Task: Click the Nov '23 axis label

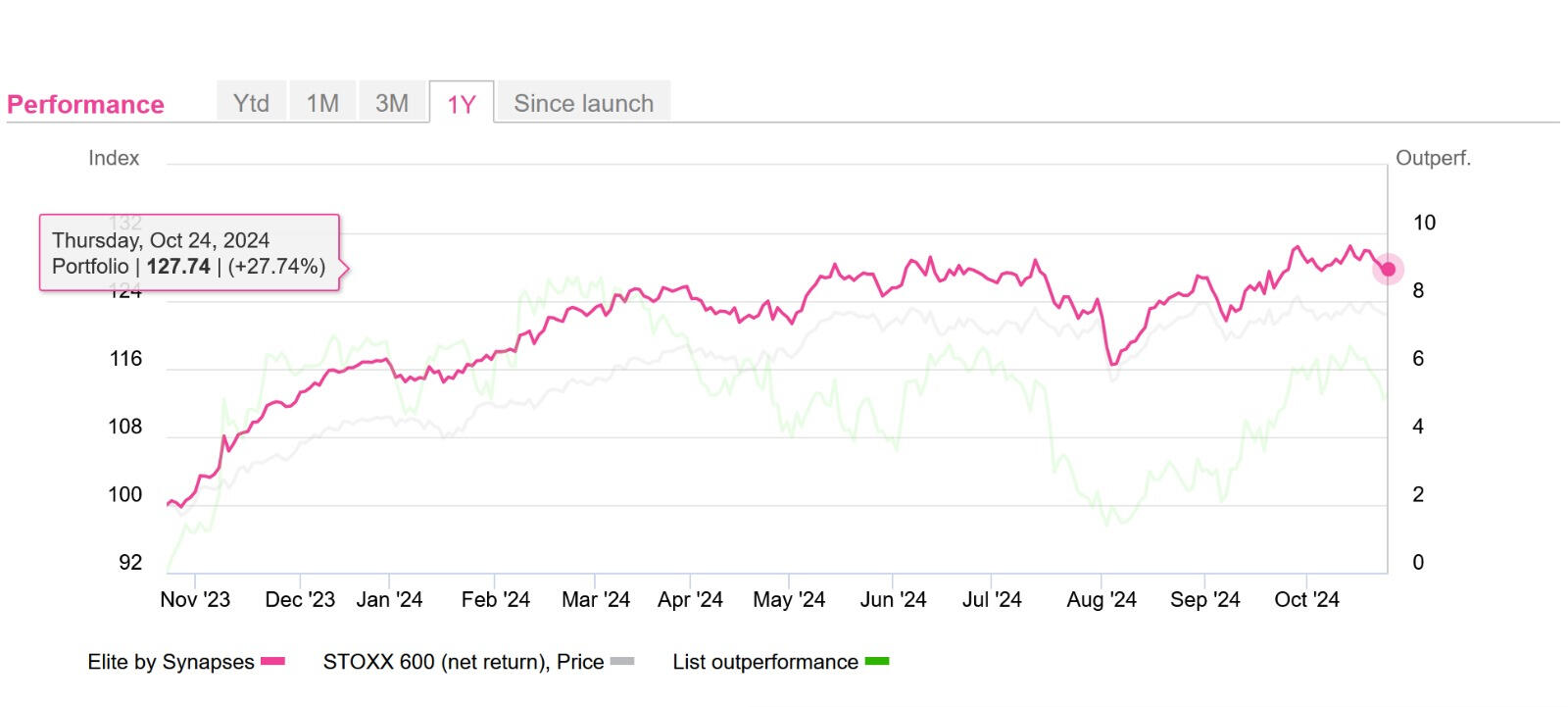Action: 195,600
